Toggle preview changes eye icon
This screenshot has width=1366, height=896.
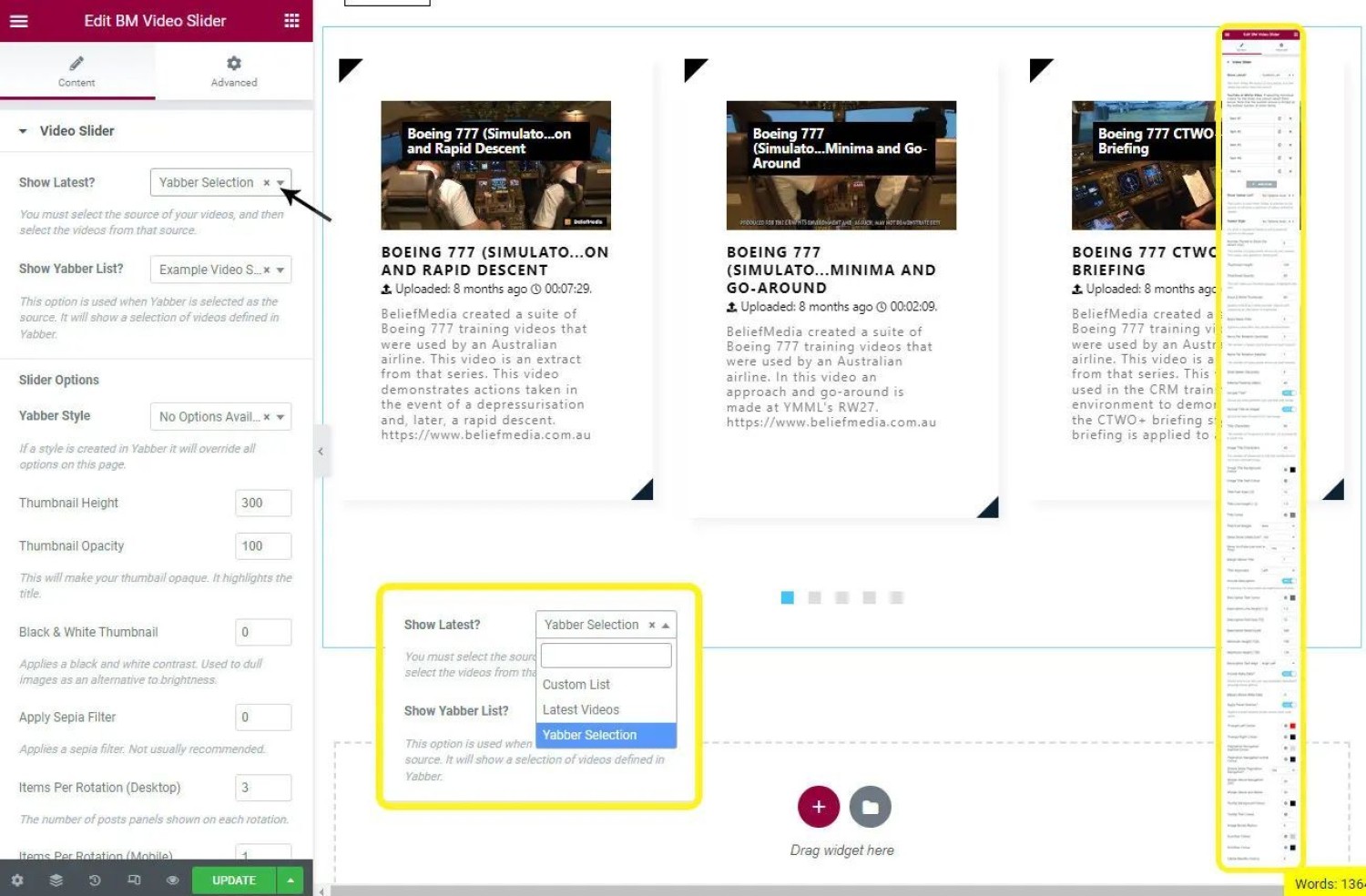click(172, 881)
